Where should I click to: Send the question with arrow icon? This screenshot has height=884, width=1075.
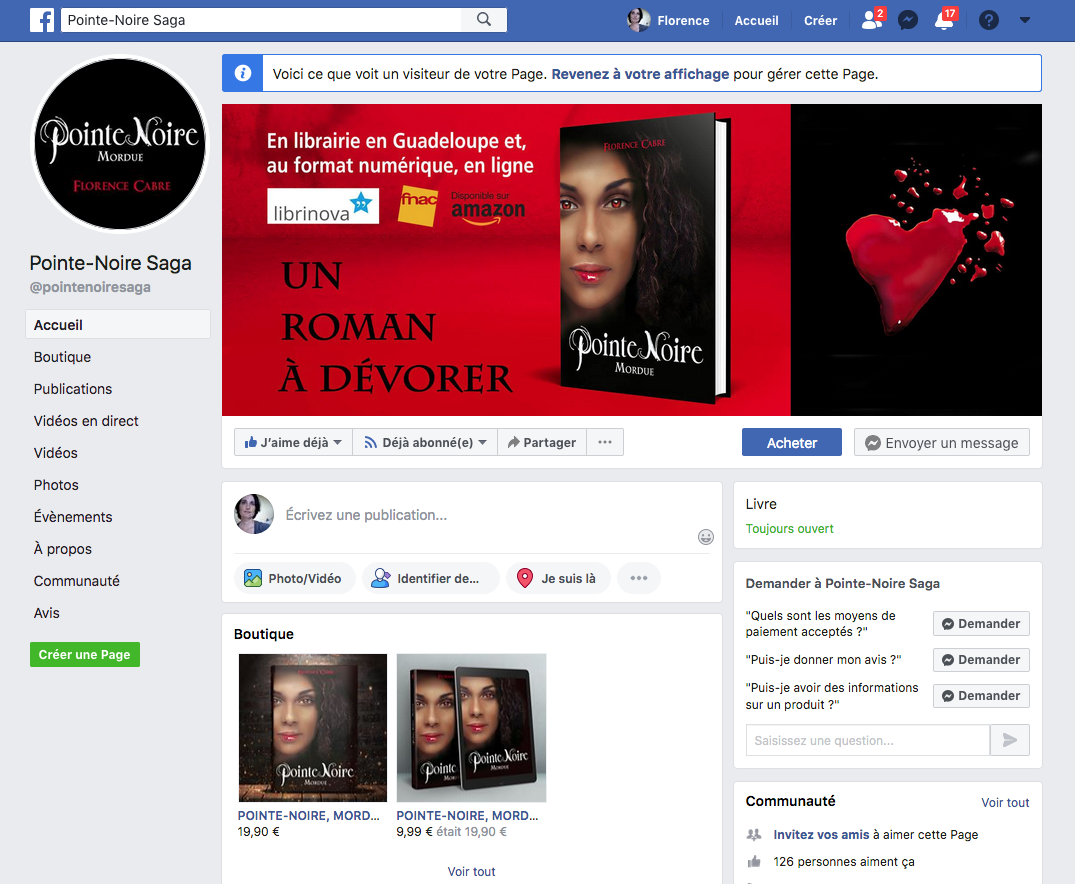1009,741
